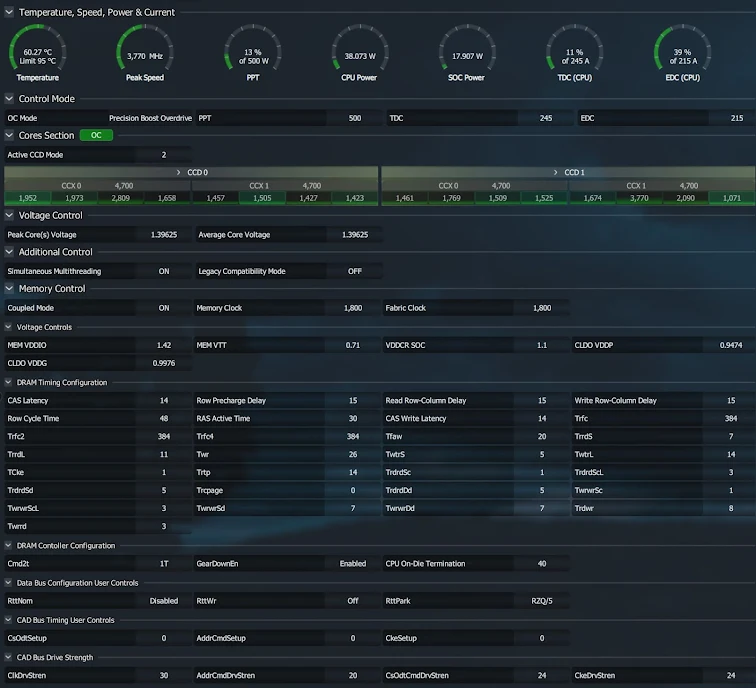
Task: Click the core showing 2,809 in CCD 0
Action: (121, 198)
